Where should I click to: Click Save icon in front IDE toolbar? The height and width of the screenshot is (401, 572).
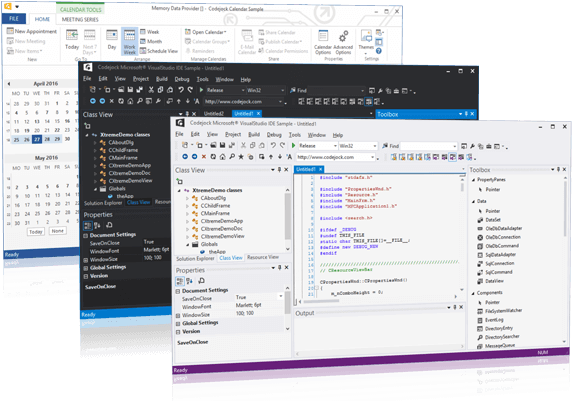(223, 145)
